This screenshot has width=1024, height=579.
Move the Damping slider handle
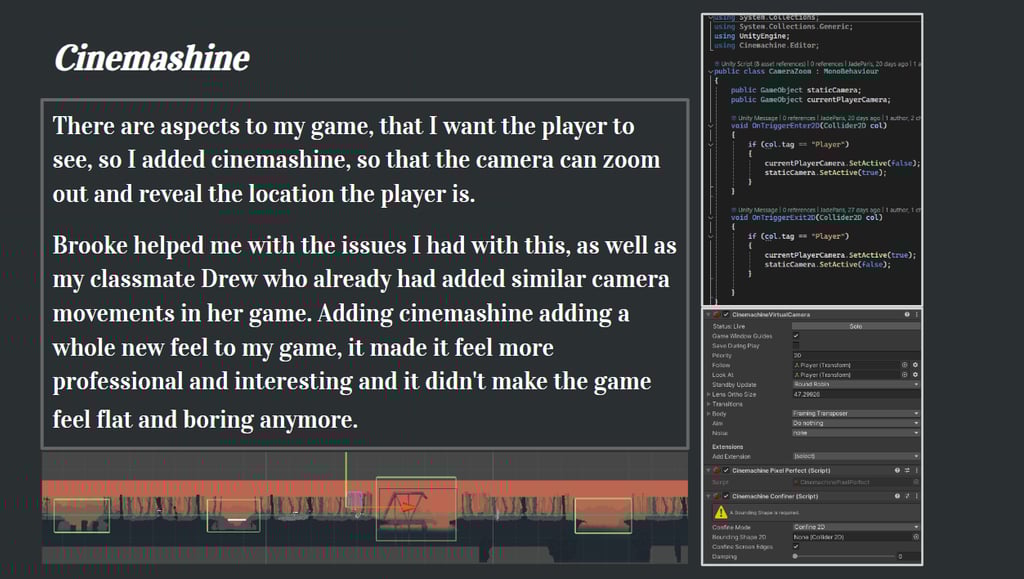coord(795,556)
